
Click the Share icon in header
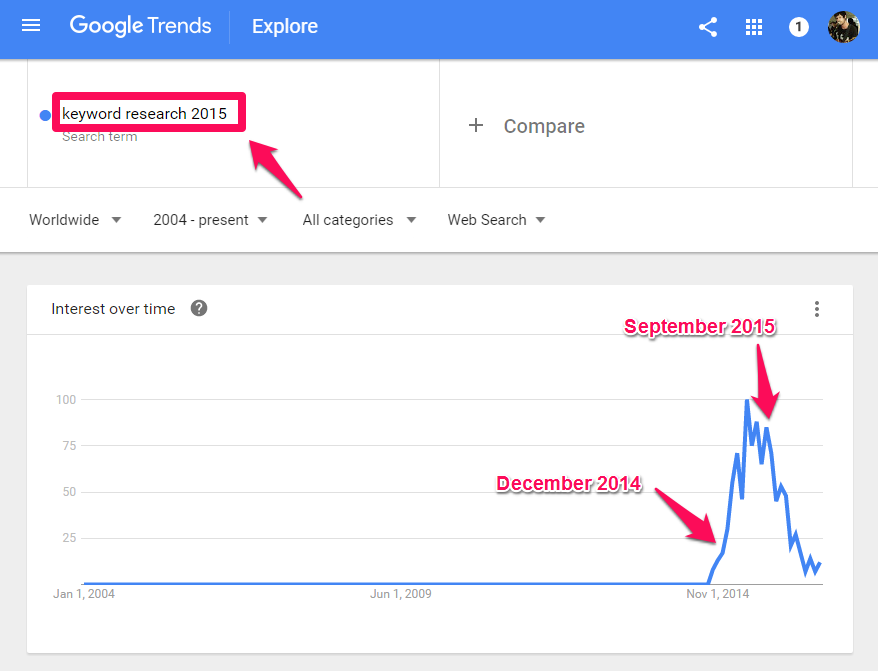[708, 27]
